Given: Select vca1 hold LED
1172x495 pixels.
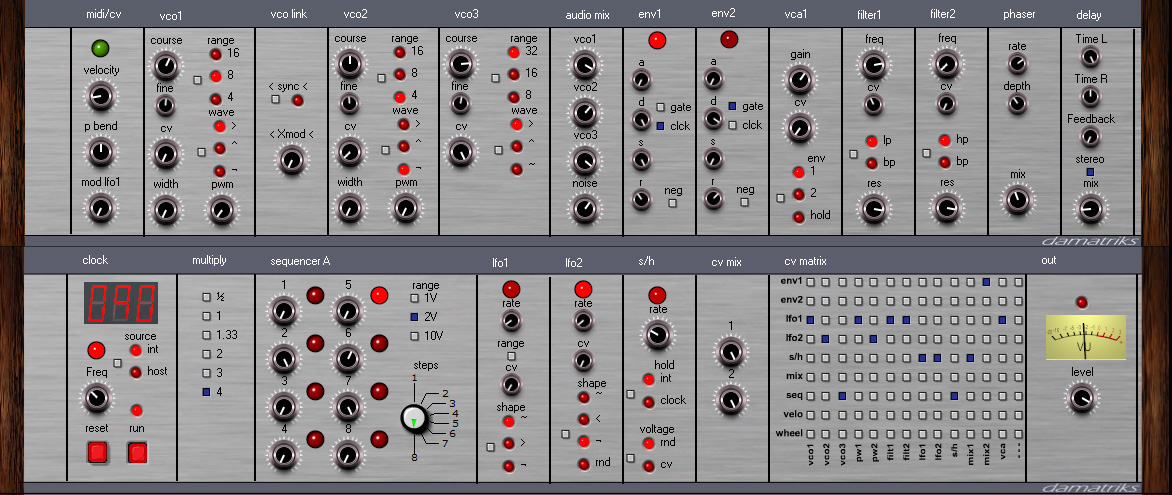Looking at the screenshot, I should [x=798, y=217].
